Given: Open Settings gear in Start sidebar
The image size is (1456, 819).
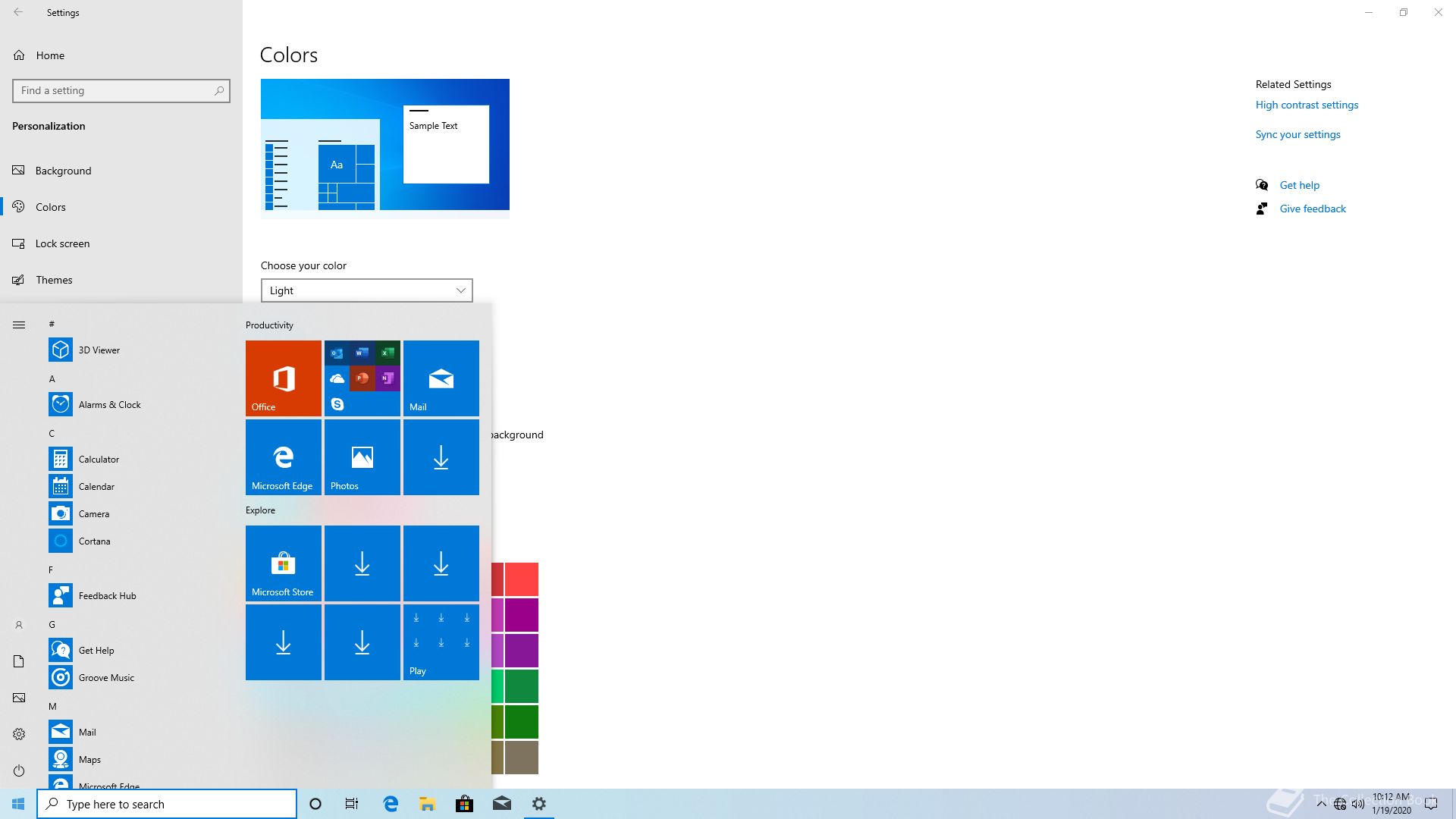Looking at the screenshot, I should pos(19,734).
